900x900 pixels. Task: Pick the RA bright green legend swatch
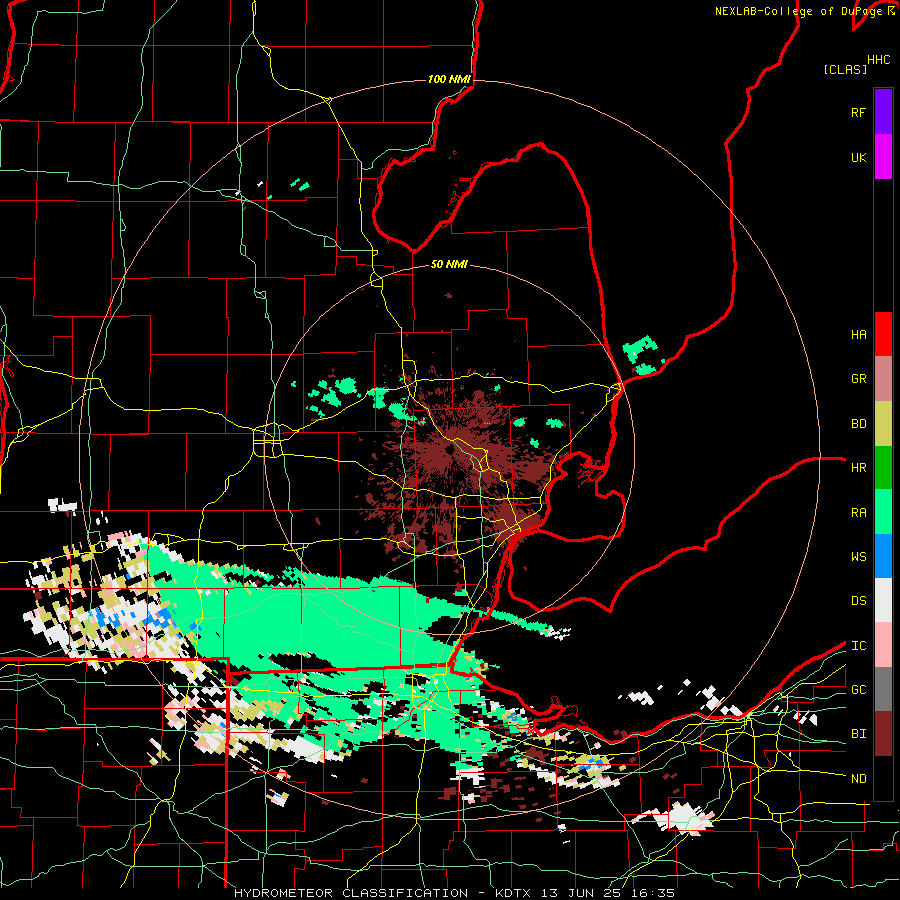click(883, 512)
